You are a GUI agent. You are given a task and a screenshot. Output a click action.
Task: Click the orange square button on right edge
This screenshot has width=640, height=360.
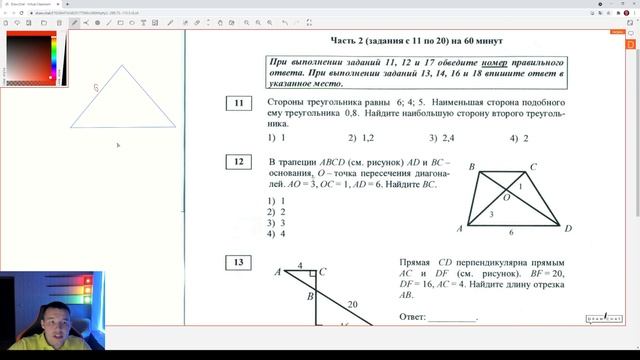[x=631, y=44]
